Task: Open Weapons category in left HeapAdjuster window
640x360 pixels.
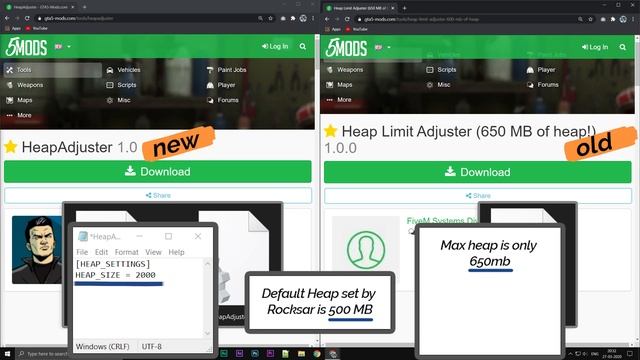Action: pos(24,85)
